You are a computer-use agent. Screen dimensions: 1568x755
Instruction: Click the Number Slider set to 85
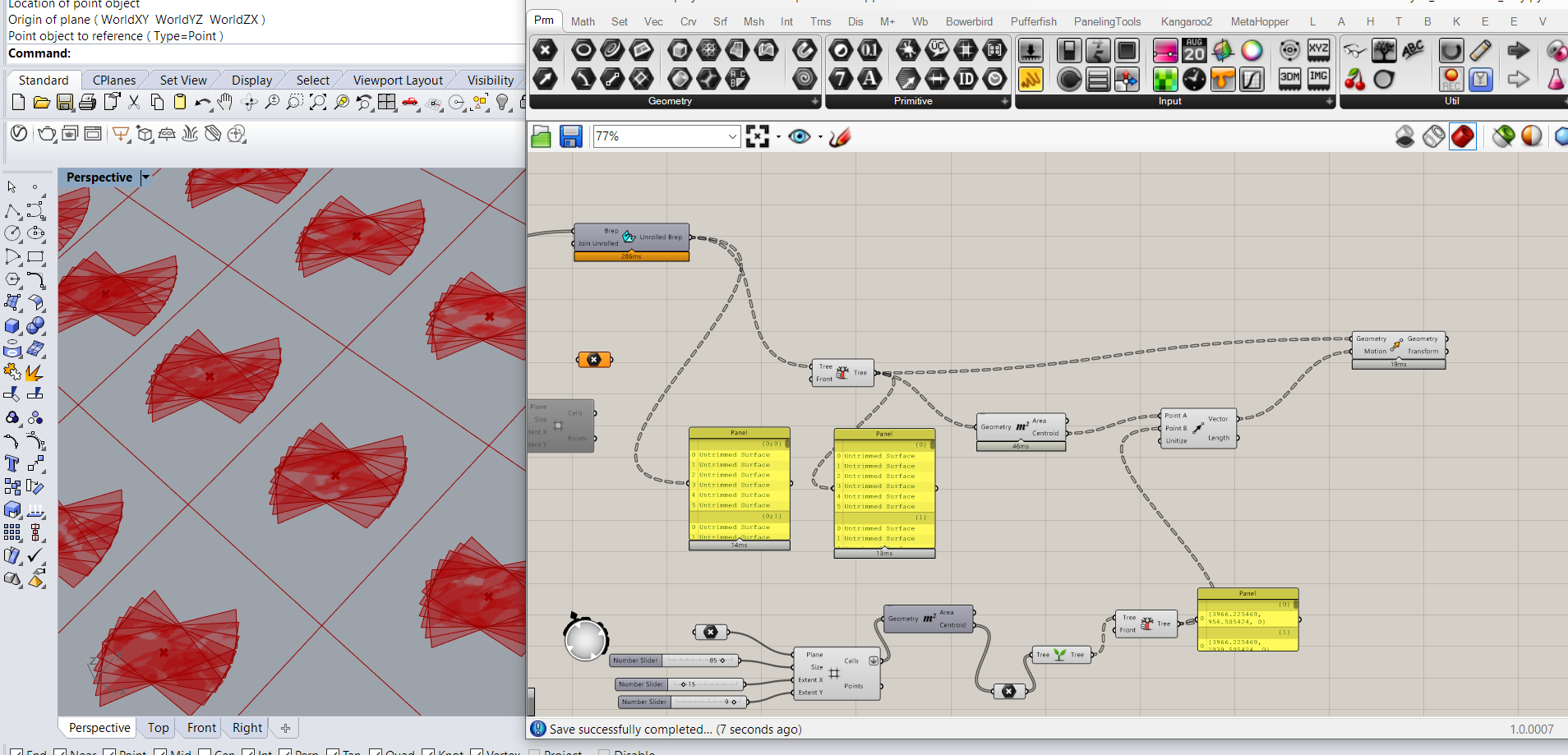tap(675, 661)
